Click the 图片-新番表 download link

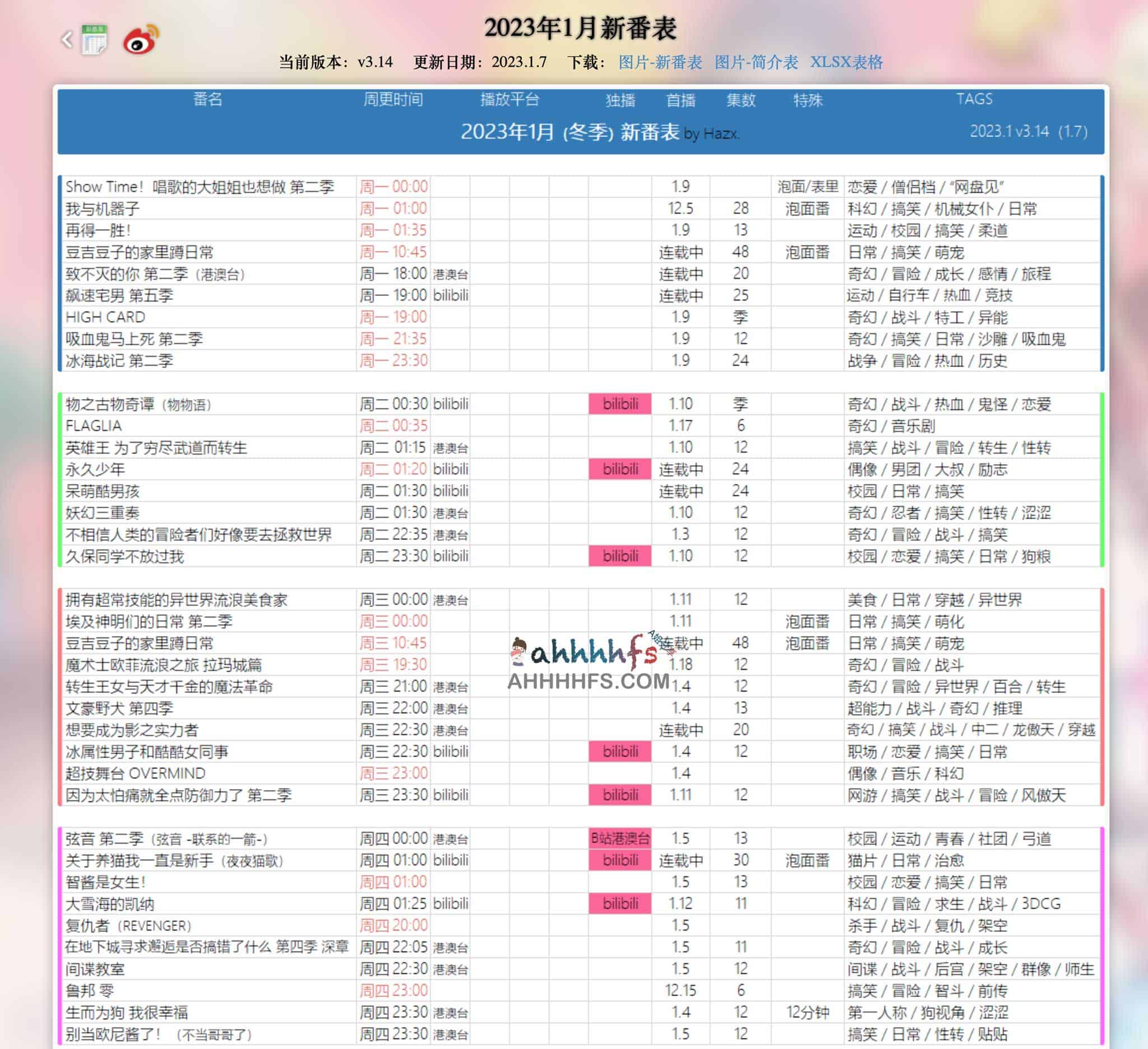[660, 64]
